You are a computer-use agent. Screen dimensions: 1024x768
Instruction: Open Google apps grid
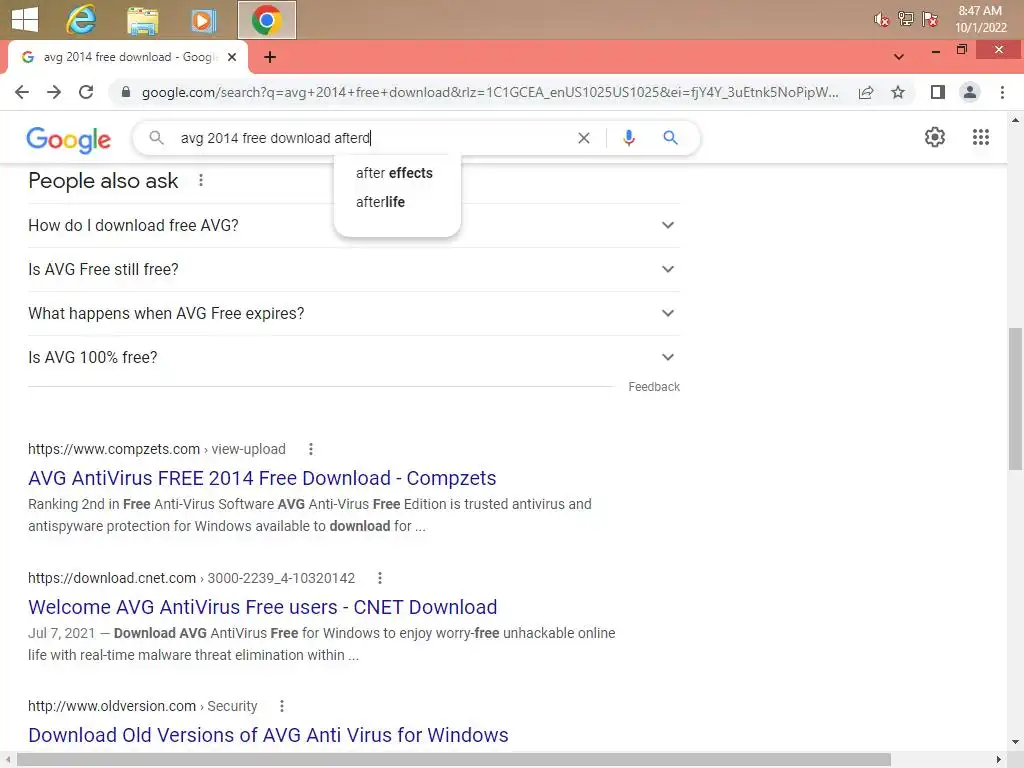pyautogui.click(x=980, y=137)
